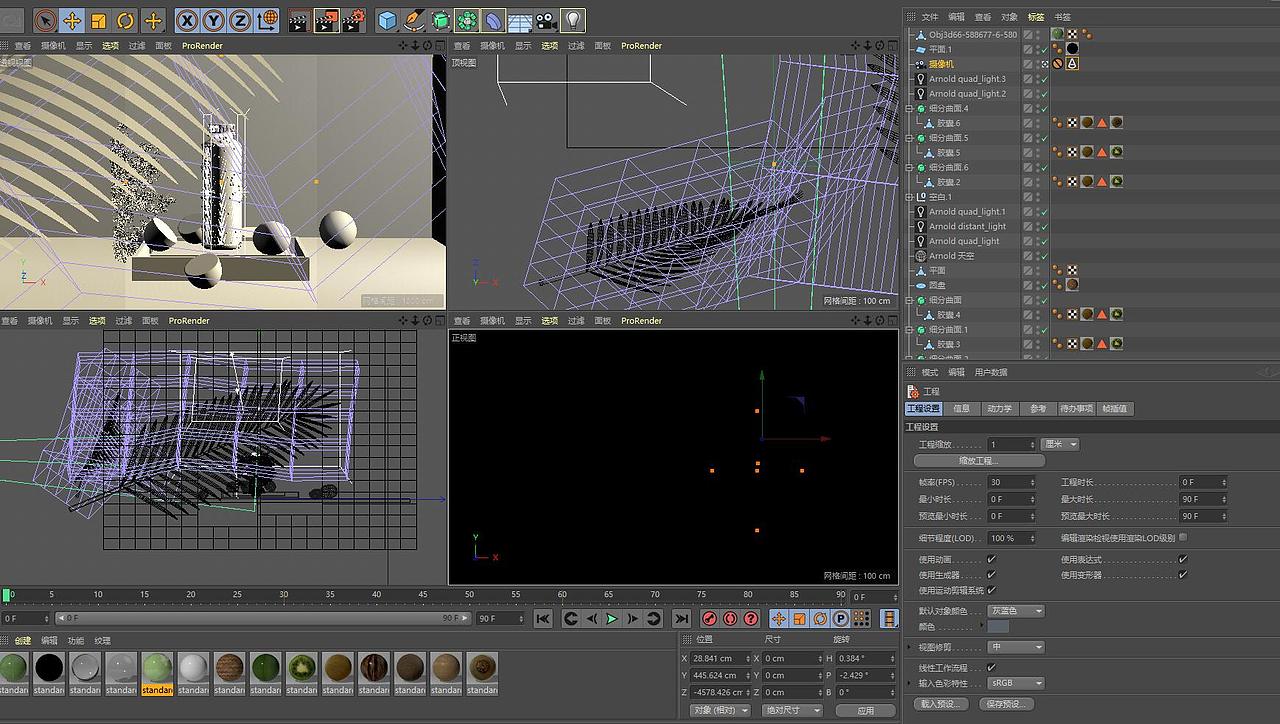The image size is (1280, 724).
Task: Switch to the ProRender tab in top-left viewport
Action: [204, 45]
